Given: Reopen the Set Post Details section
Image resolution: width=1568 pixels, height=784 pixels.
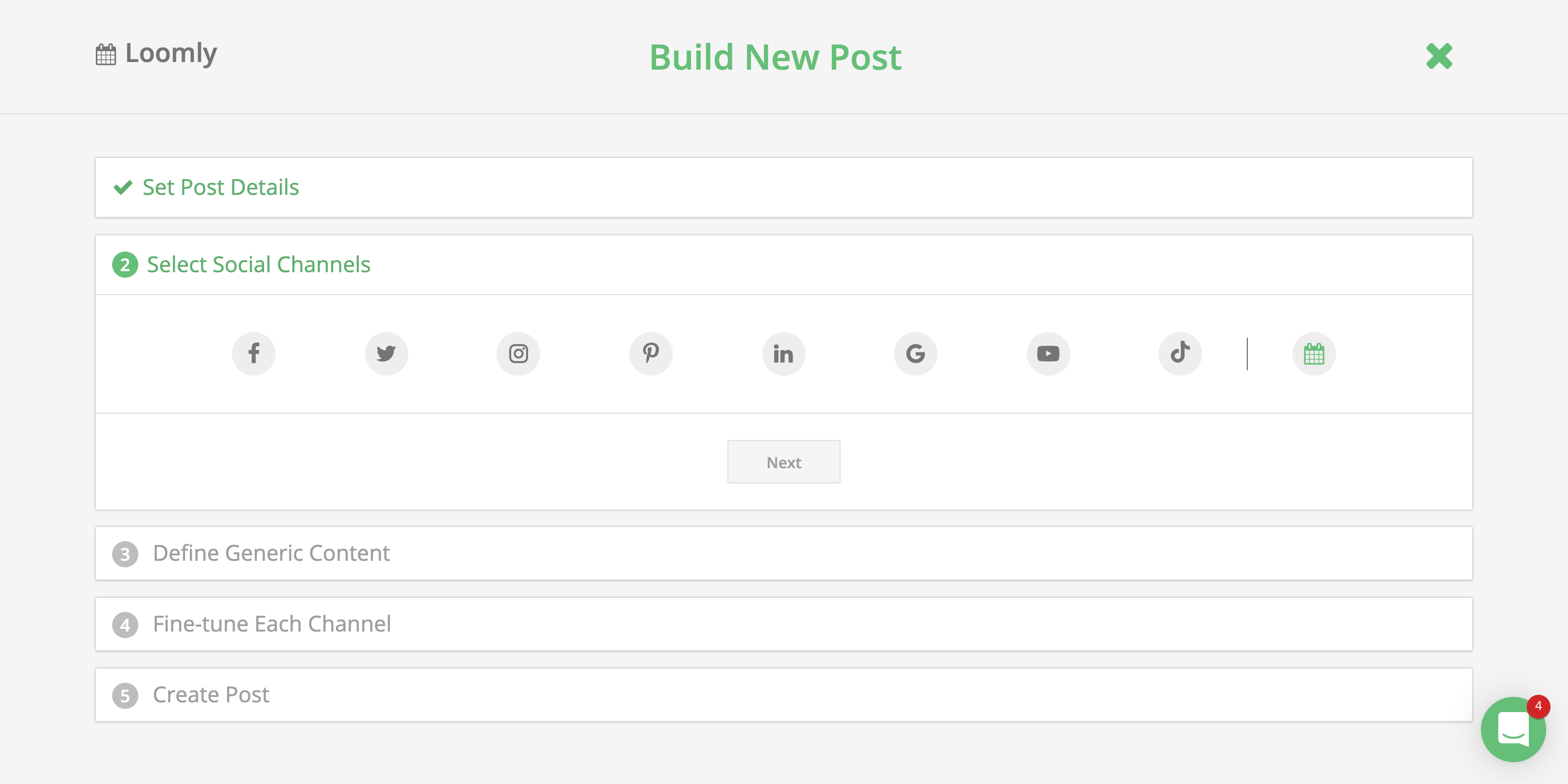Looking at the screenshot, I should (x=220, y=187).
